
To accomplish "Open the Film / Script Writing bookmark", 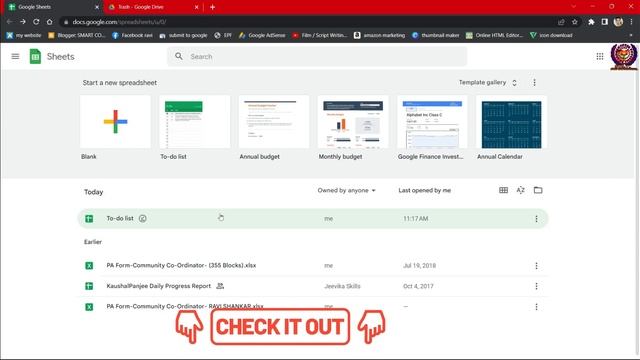I will click(x=320, y=36).
